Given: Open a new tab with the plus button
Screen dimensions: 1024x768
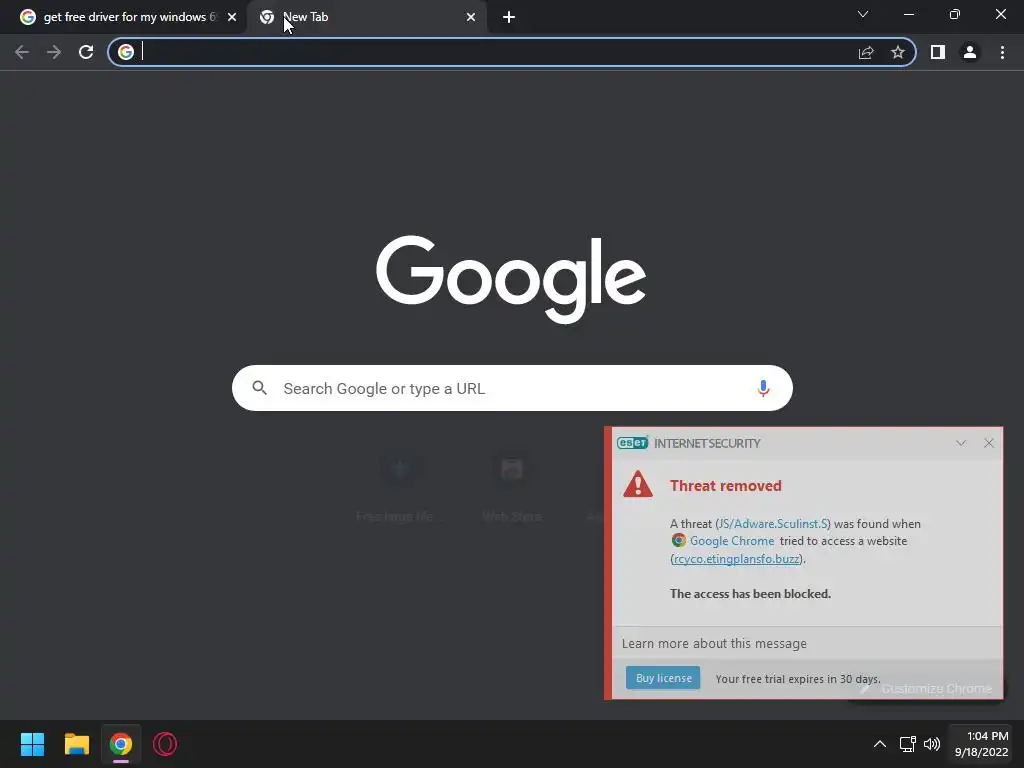Looking at the screenshot, I should pyautogui.click(x=509, y=17).
